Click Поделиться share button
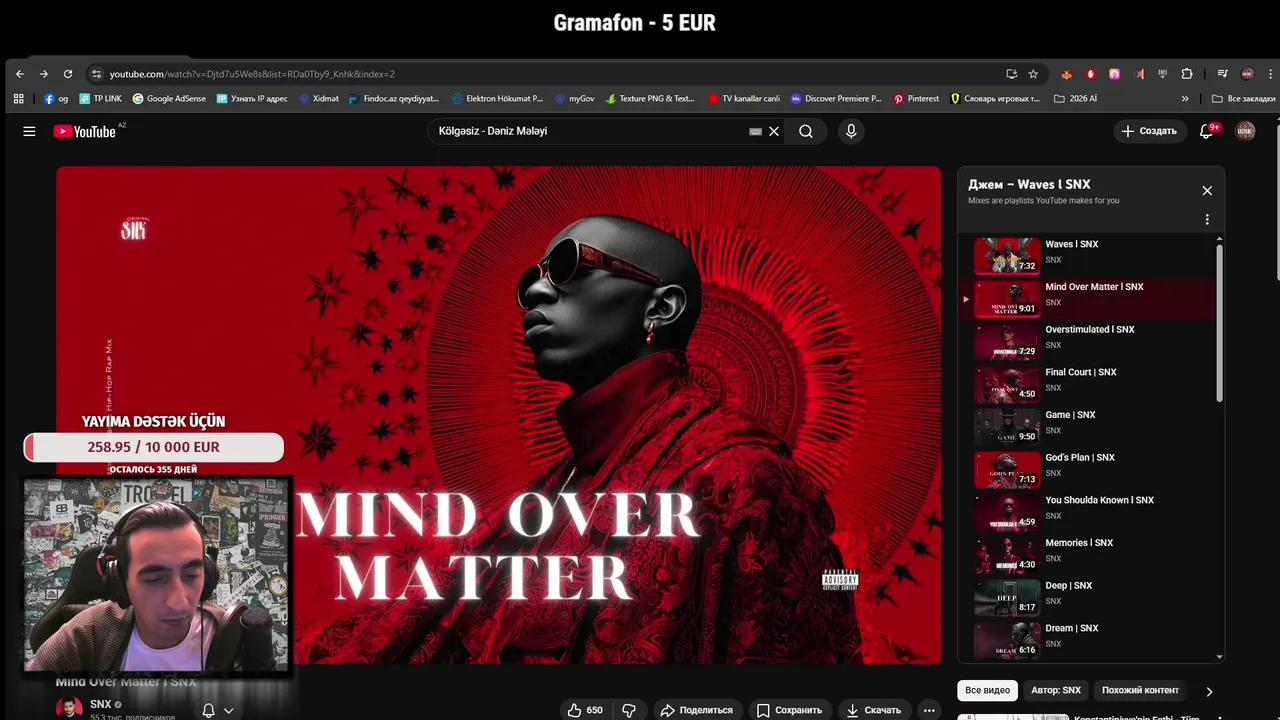The height and width of the screenshot is (720, 1280). (x=697, y=710)
